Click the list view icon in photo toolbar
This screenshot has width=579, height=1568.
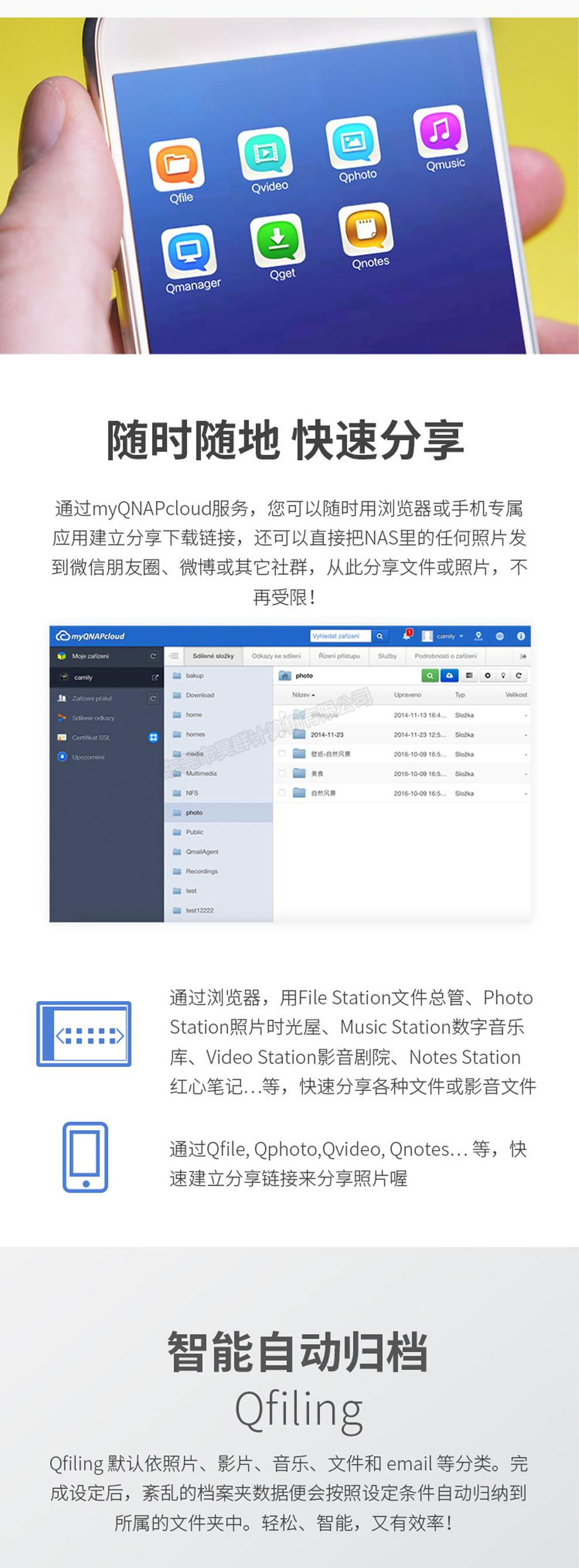click(x=469, y=676)
